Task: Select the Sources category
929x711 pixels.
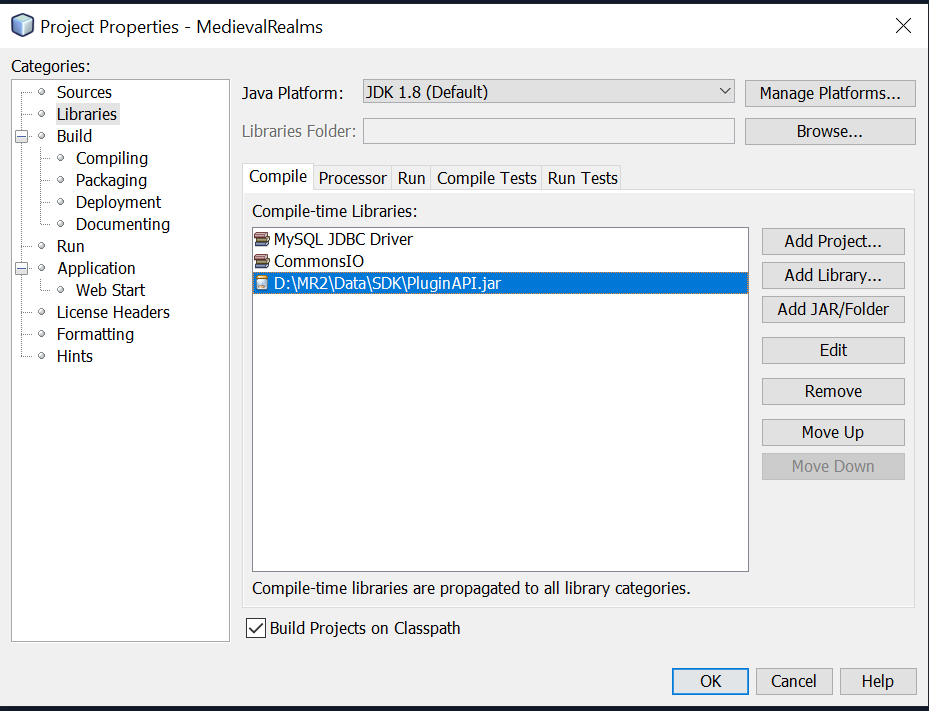Action: 84,92
